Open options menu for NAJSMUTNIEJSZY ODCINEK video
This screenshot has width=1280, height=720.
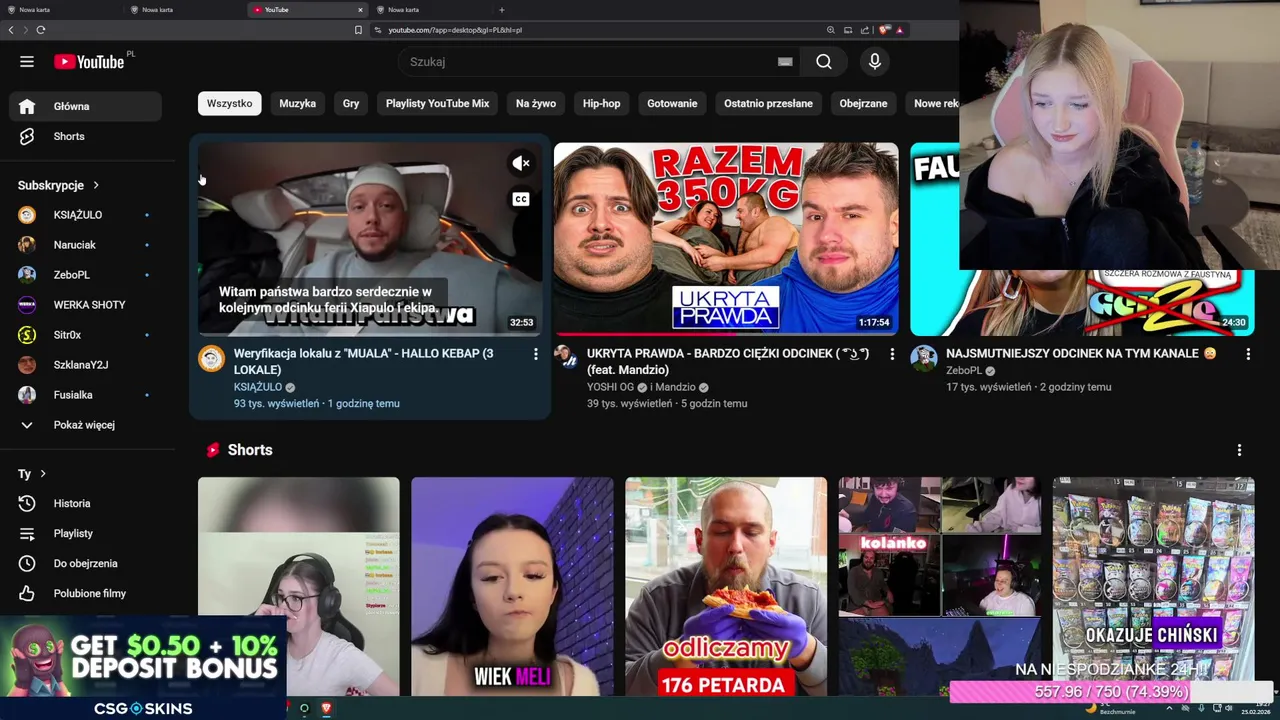pyautogui.click(x=1248, y=354)
